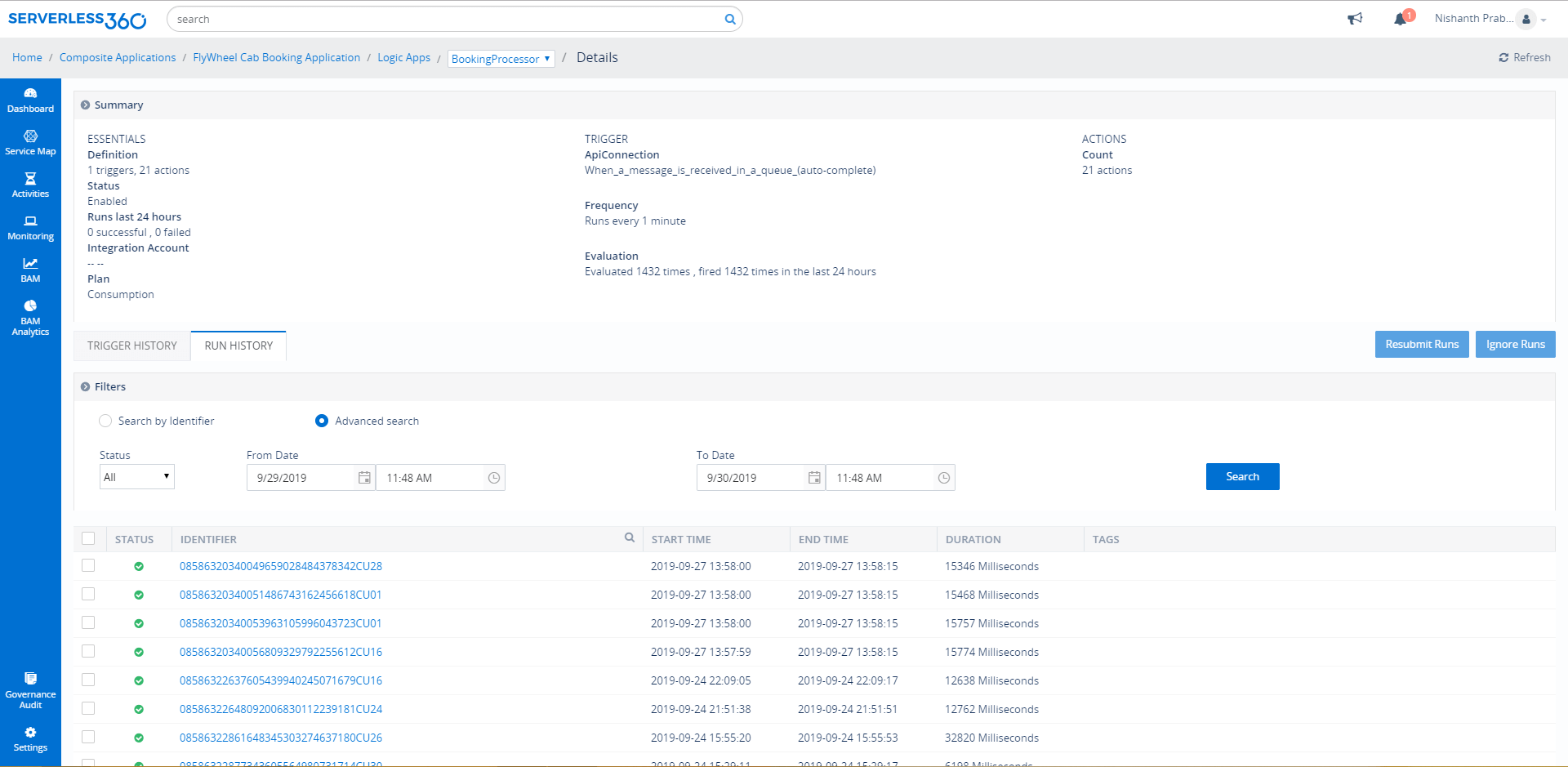Sort by Duration column header

pyautogui.click(x=973, y=540)
